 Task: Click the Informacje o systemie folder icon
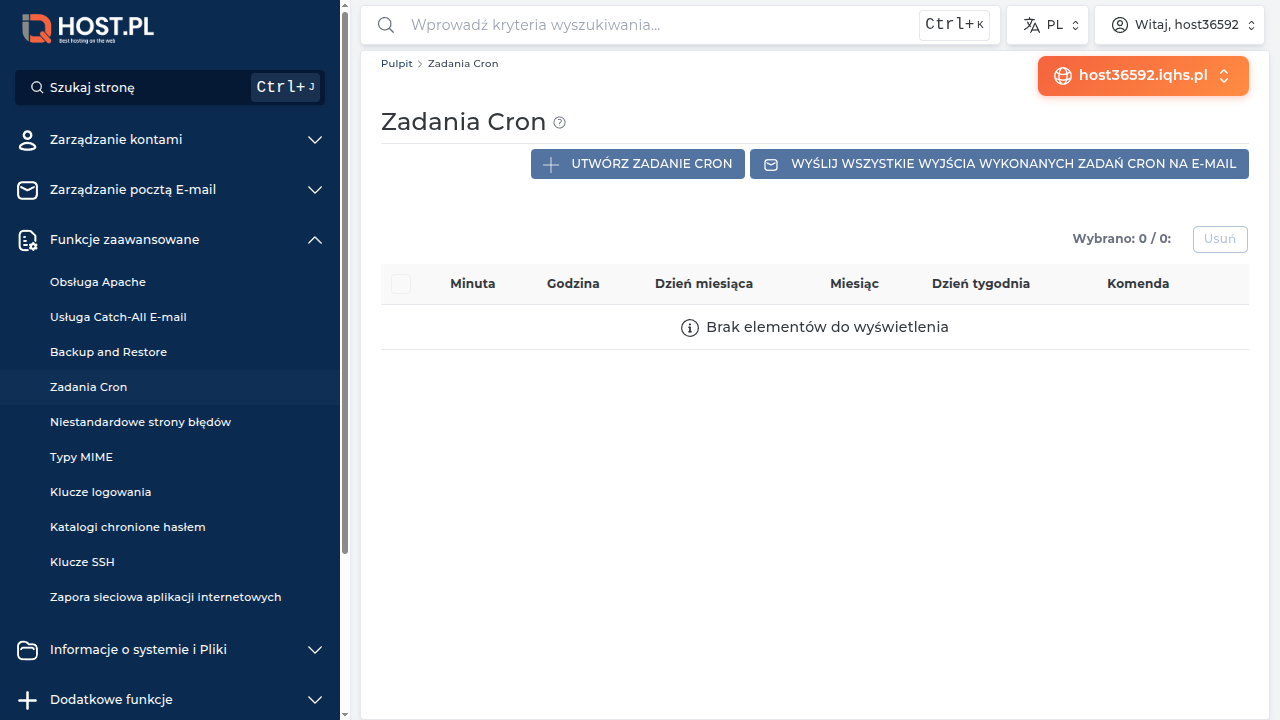(x=28, y=650)
